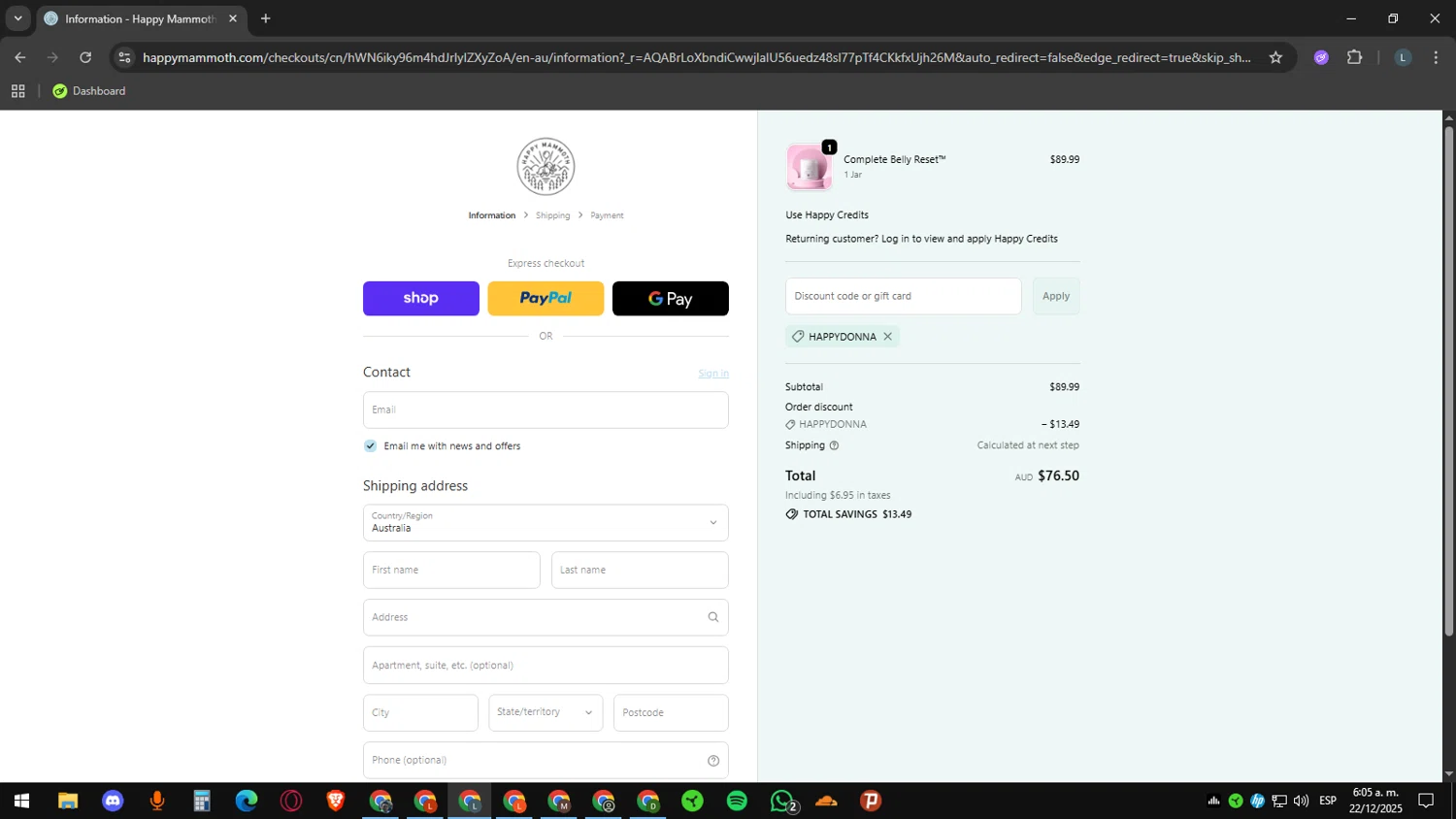Open the phone field help icon
1456x819 pixels.
(713, 761)
